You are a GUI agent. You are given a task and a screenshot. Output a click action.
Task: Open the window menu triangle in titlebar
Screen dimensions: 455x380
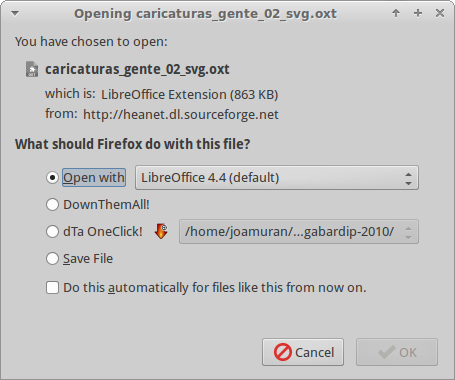pos(15,14)
